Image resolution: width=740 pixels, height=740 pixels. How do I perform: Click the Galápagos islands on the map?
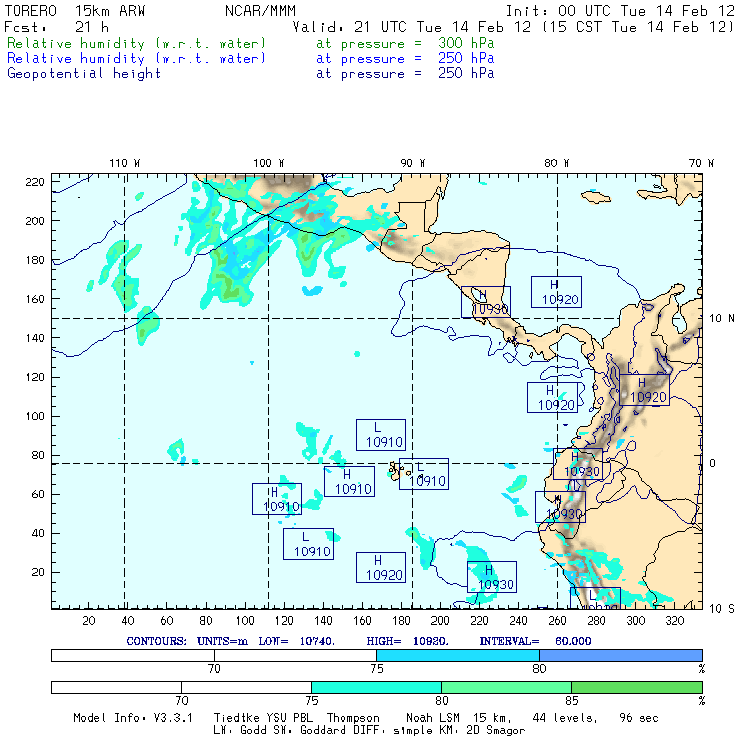[397, 471]
